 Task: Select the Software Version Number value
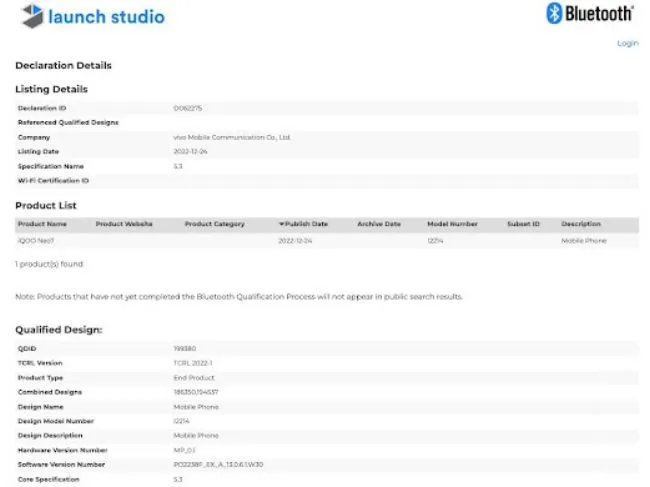coord(218,465)
